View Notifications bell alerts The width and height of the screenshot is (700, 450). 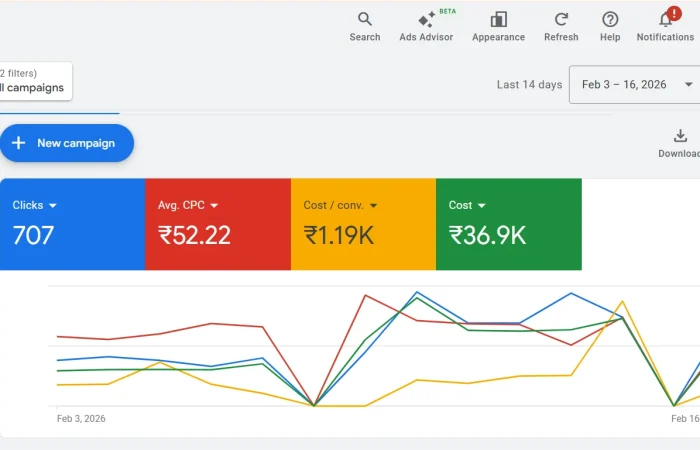[x=665, y=26]
